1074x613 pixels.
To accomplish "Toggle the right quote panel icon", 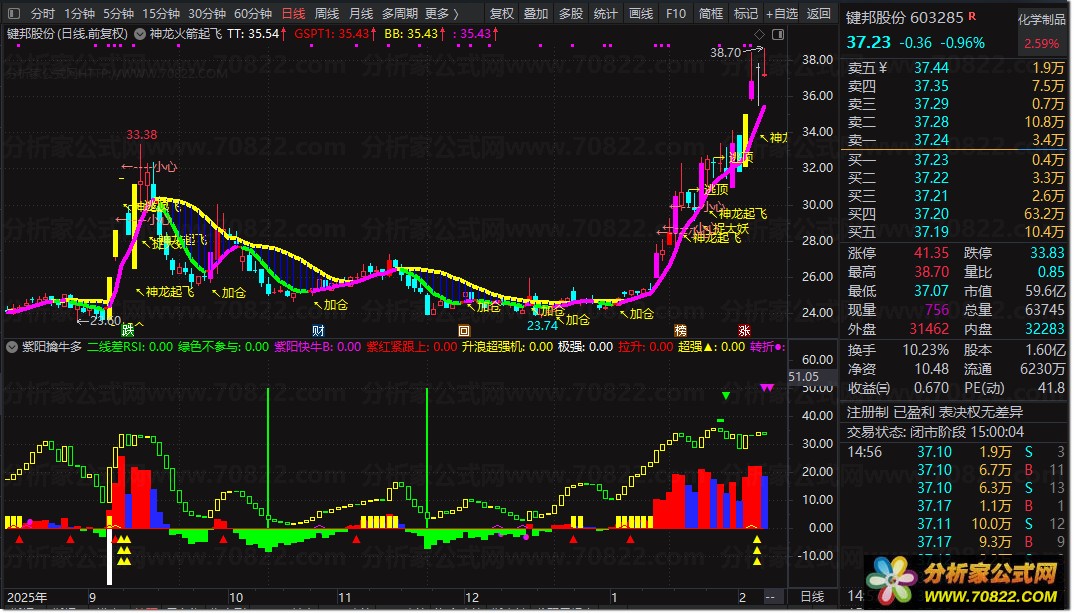I will pyautogui.click(x=778, y=34).
